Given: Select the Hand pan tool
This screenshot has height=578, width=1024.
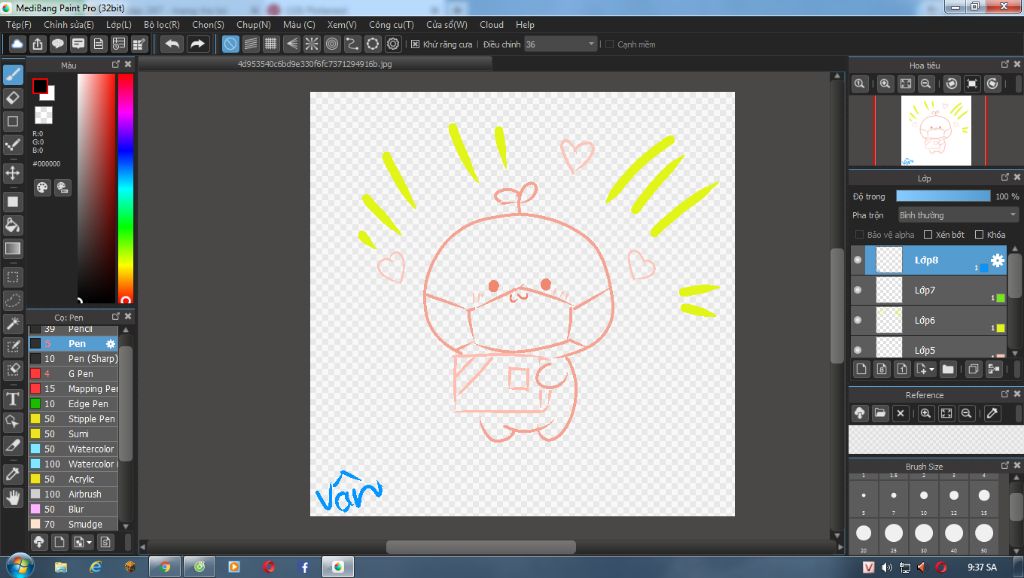Looking at the screenshot, I should 13,498.
